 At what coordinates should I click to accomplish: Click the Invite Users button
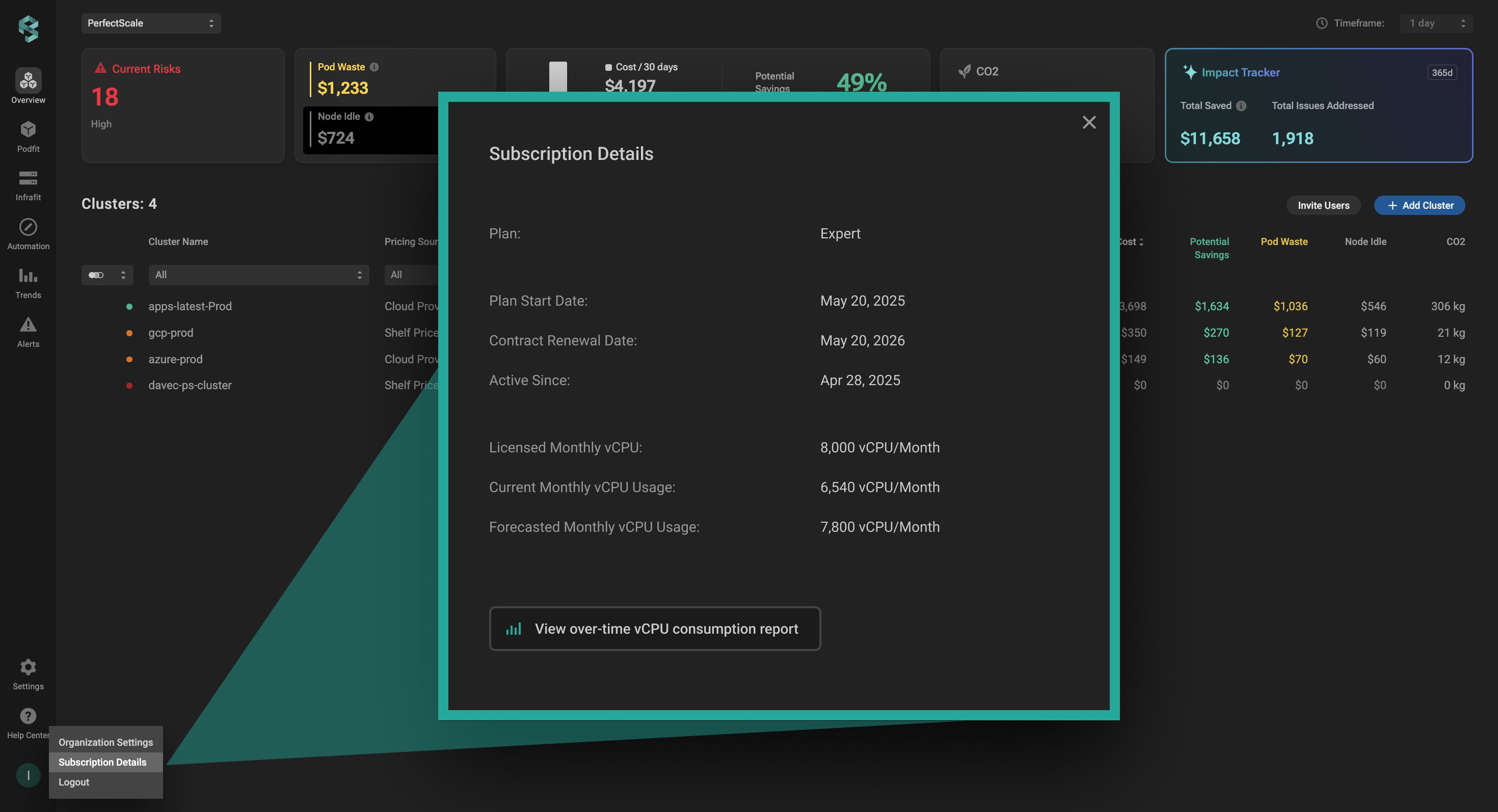[1323, 205]
